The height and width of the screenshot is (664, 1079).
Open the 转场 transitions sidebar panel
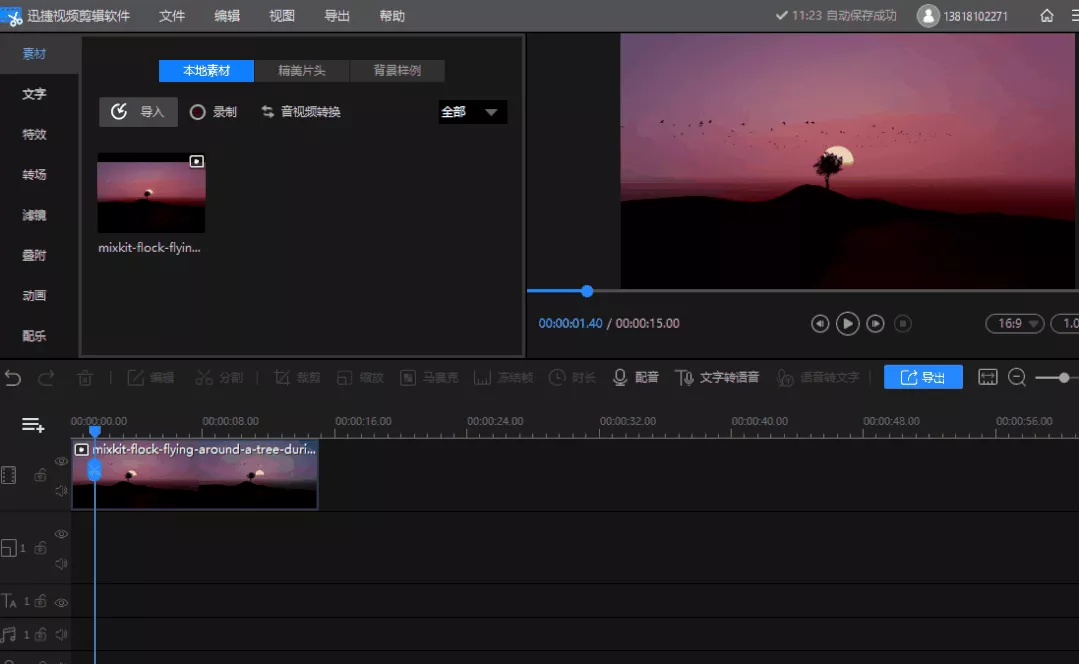click(34, 175)
